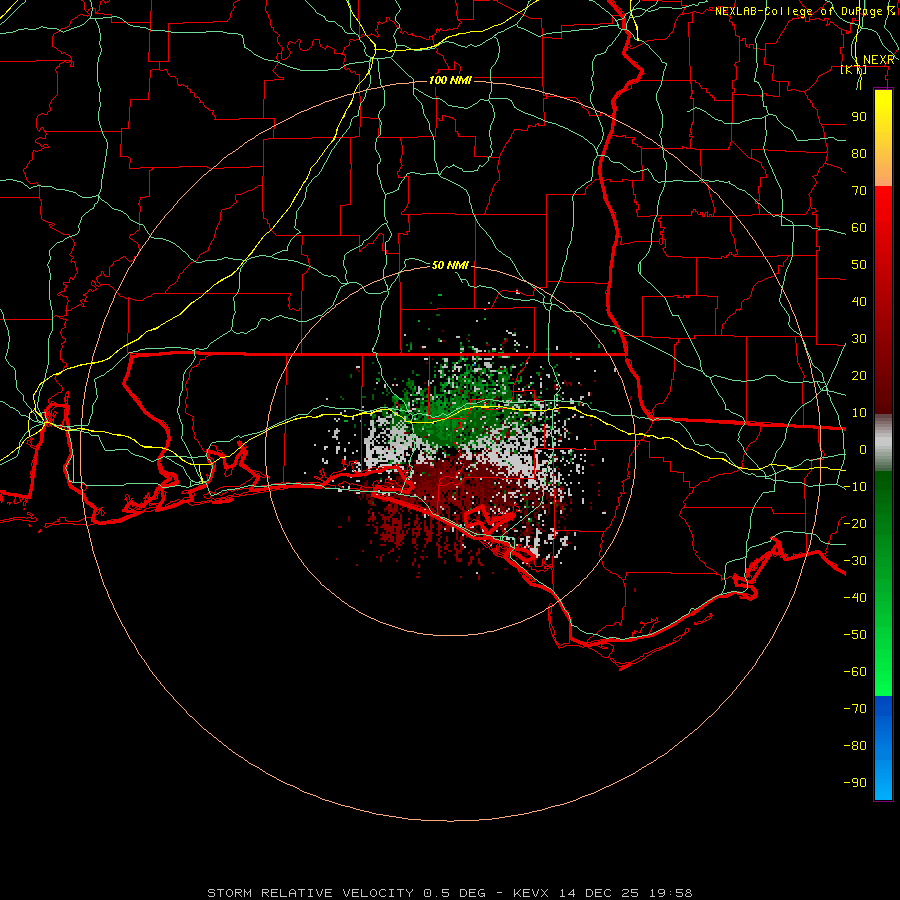900x900 pixels.
Task: Click the "100 NMI" range ring label
Action: tap(450, 80)
